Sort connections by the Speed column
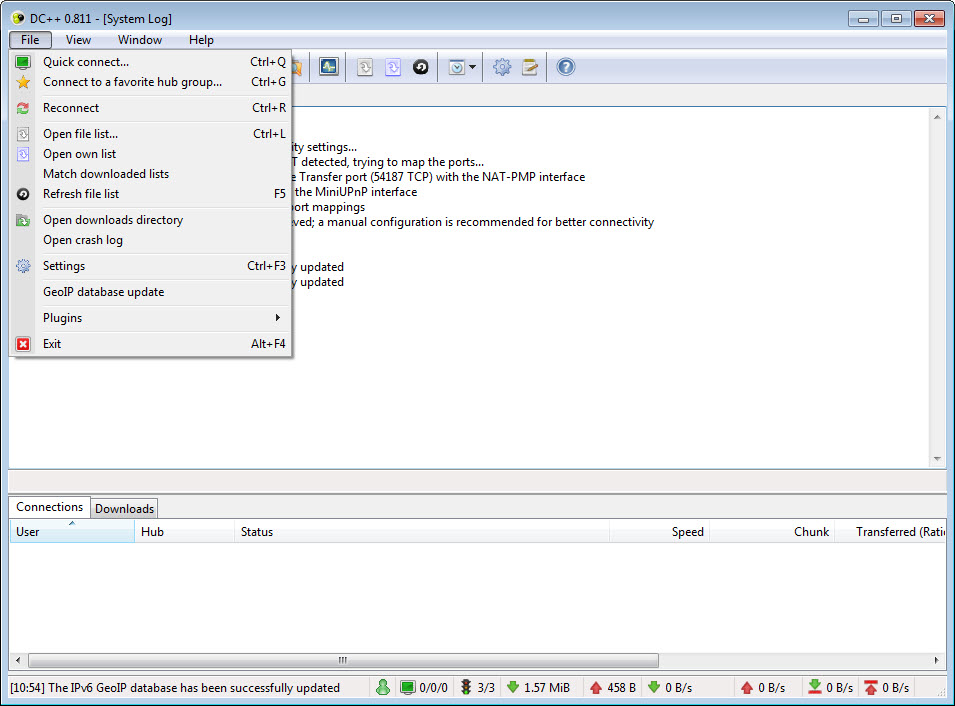955x706 pixels. [x=660, y=532]
